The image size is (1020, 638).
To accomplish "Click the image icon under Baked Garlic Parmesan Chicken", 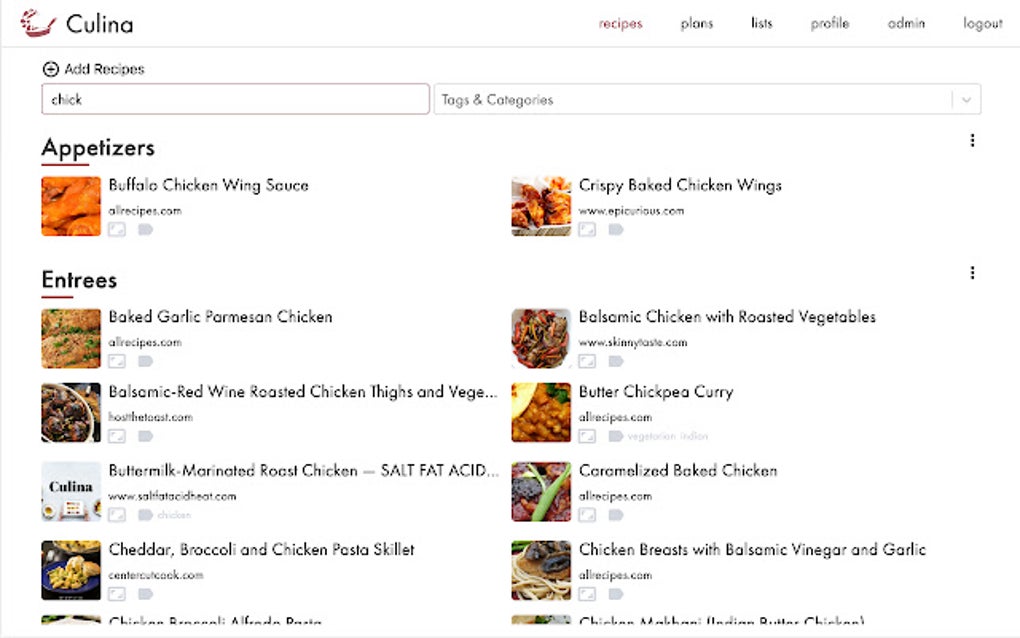I will click(x=117, y=361).
